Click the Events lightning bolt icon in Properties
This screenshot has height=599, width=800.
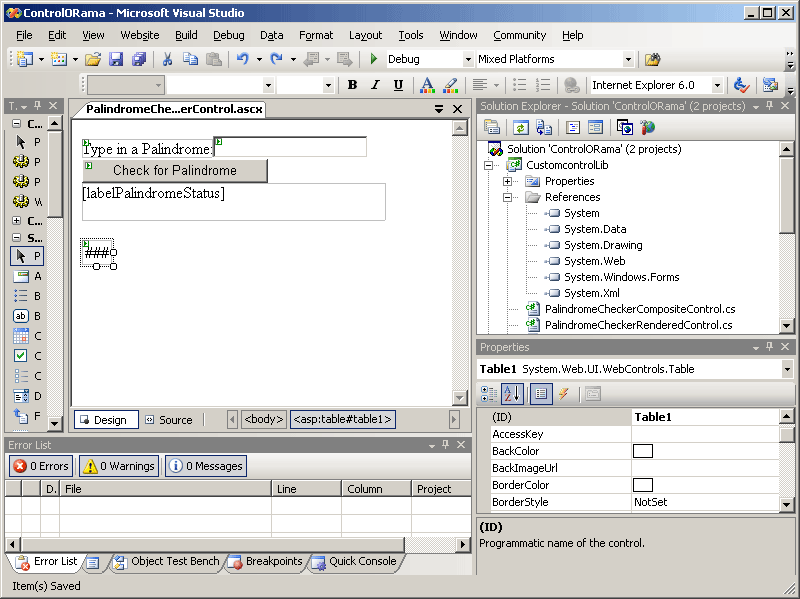(x=564, y=393)
